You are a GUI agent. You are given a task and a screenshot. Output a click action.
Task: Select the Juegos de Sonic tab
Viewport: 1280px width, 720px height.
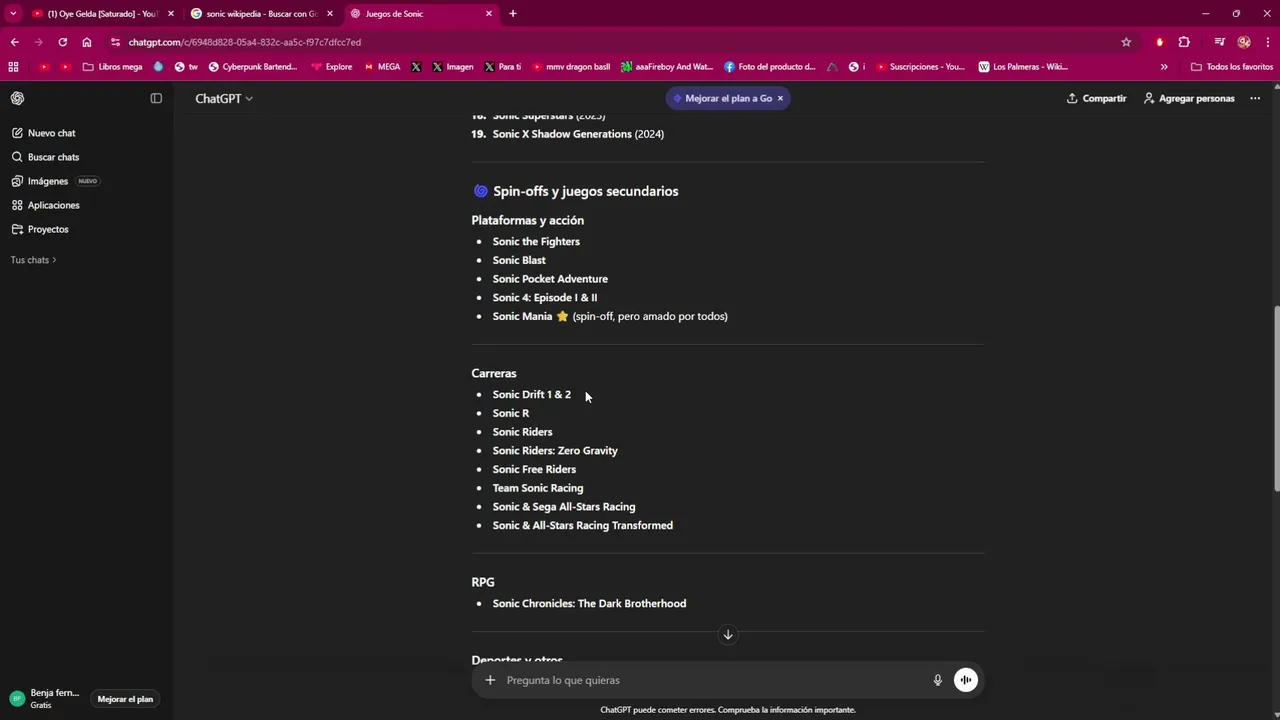420,14
